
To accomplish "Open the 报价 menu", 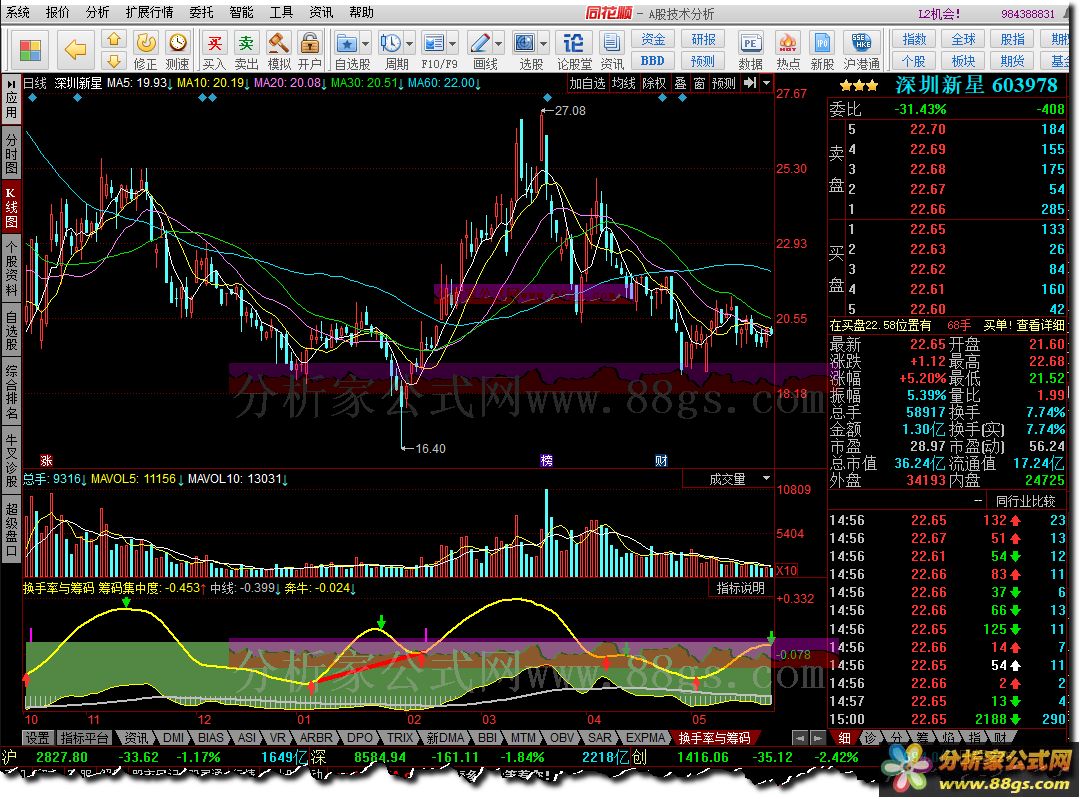I will point(58,12).
